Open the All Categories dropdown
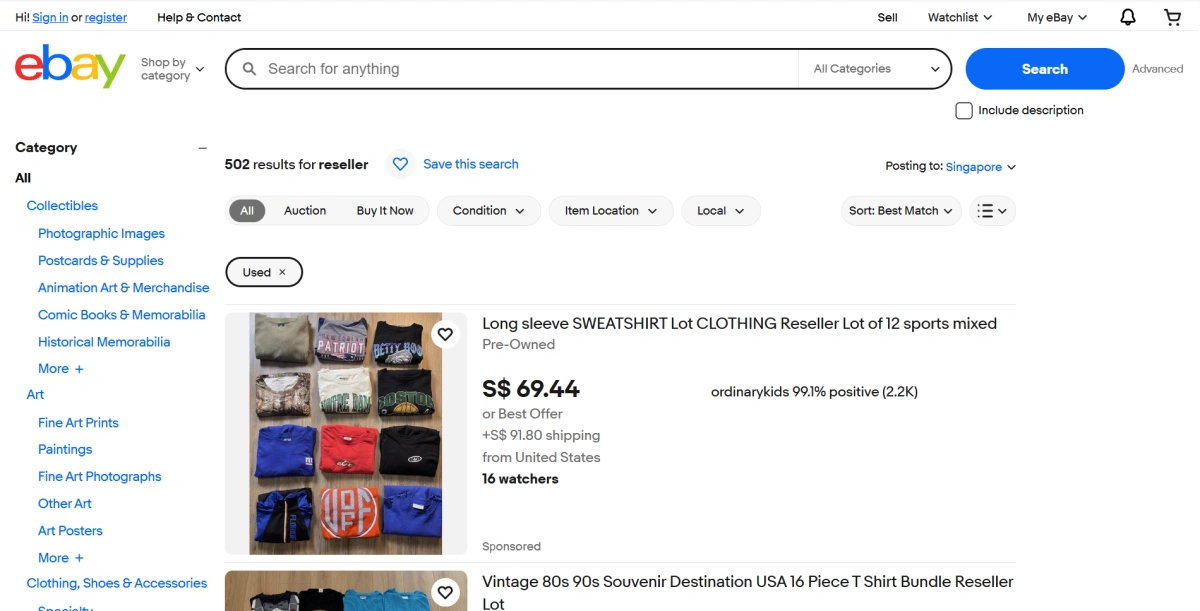This screenshot has height=611, width=1200. pos(875,69)
